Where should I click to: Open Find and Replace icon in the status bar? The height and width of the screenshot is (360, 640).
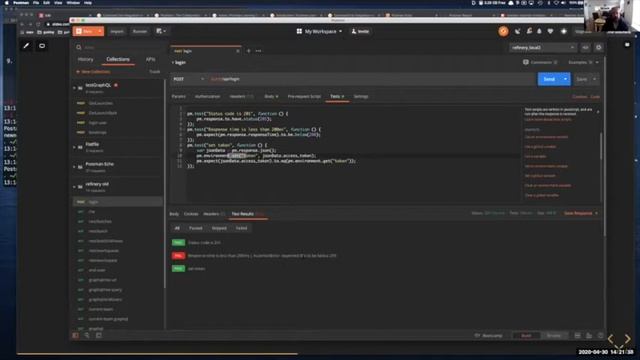tap(87, 336)
